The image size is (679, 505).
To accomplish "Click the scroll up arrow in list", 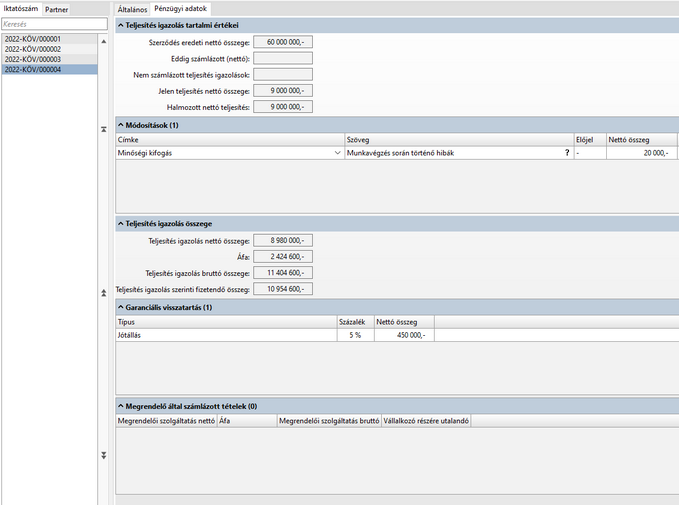I will click(103, 42).
